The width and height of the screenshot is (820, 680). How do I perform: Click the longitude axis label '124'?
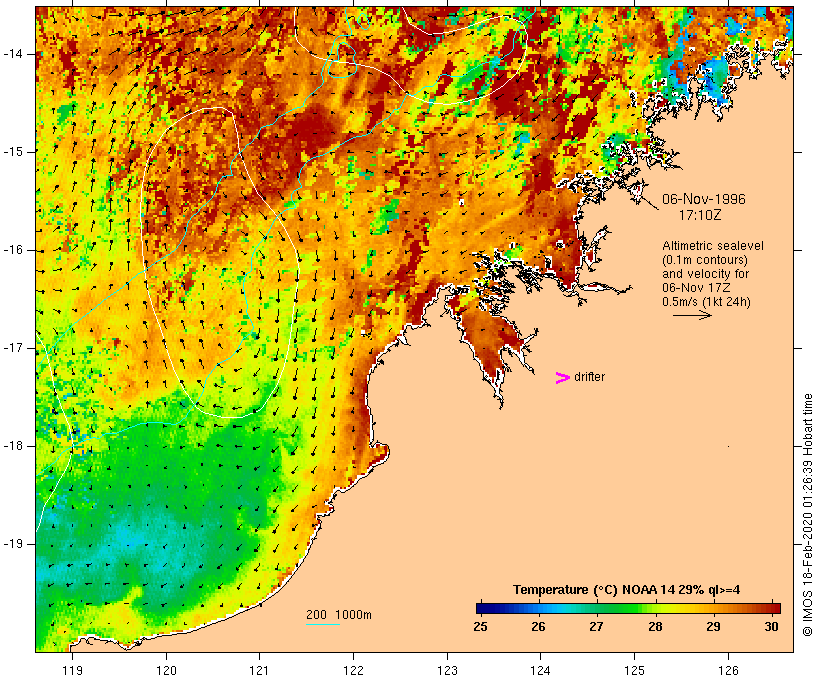click(540, 670)
